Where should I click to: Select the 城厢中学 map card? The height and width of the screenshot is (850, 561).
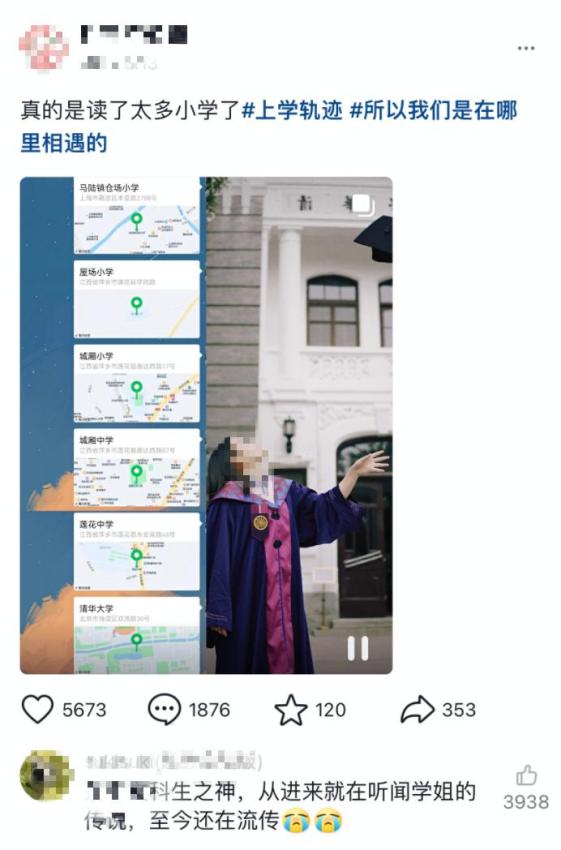pos(137,468)
